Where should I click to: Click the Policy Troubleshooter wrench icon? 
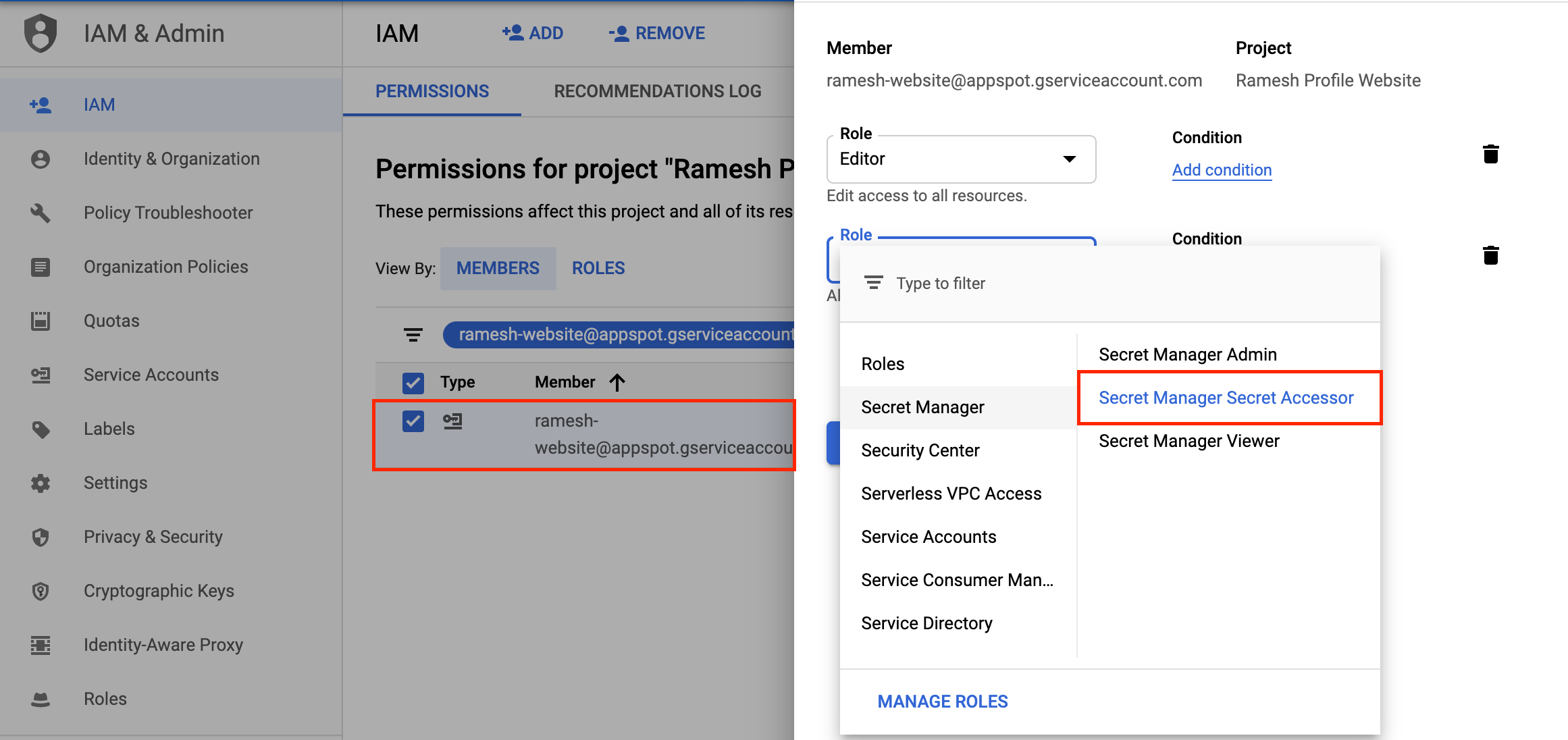tap(41, 213)
